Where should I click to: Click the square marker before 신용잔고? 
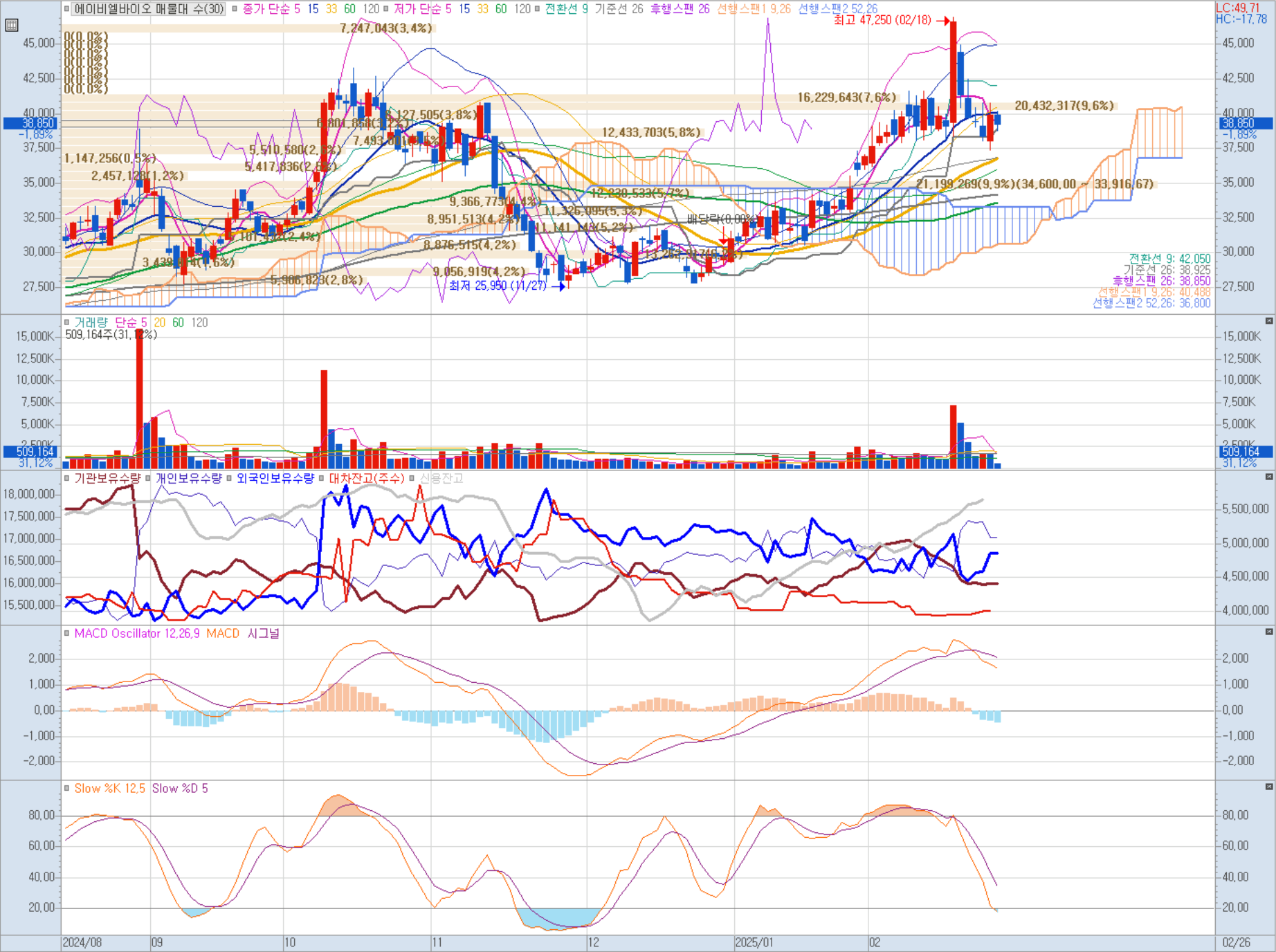(x=412, y=478)
